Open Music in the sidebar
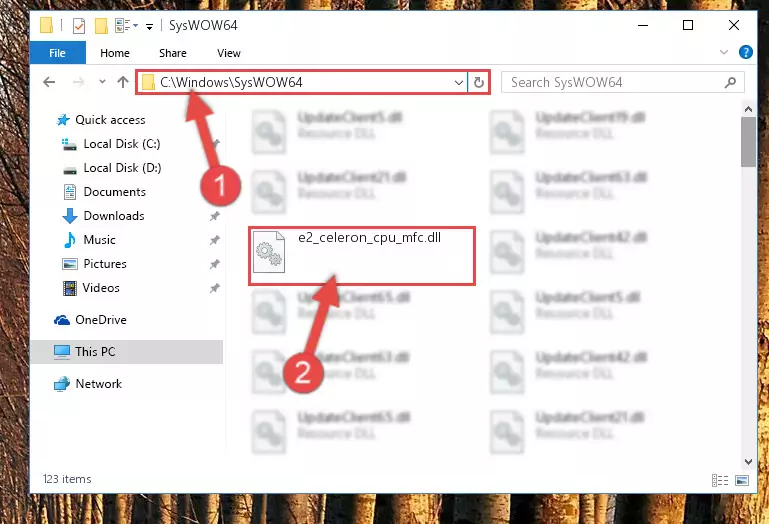 (100, 240)
